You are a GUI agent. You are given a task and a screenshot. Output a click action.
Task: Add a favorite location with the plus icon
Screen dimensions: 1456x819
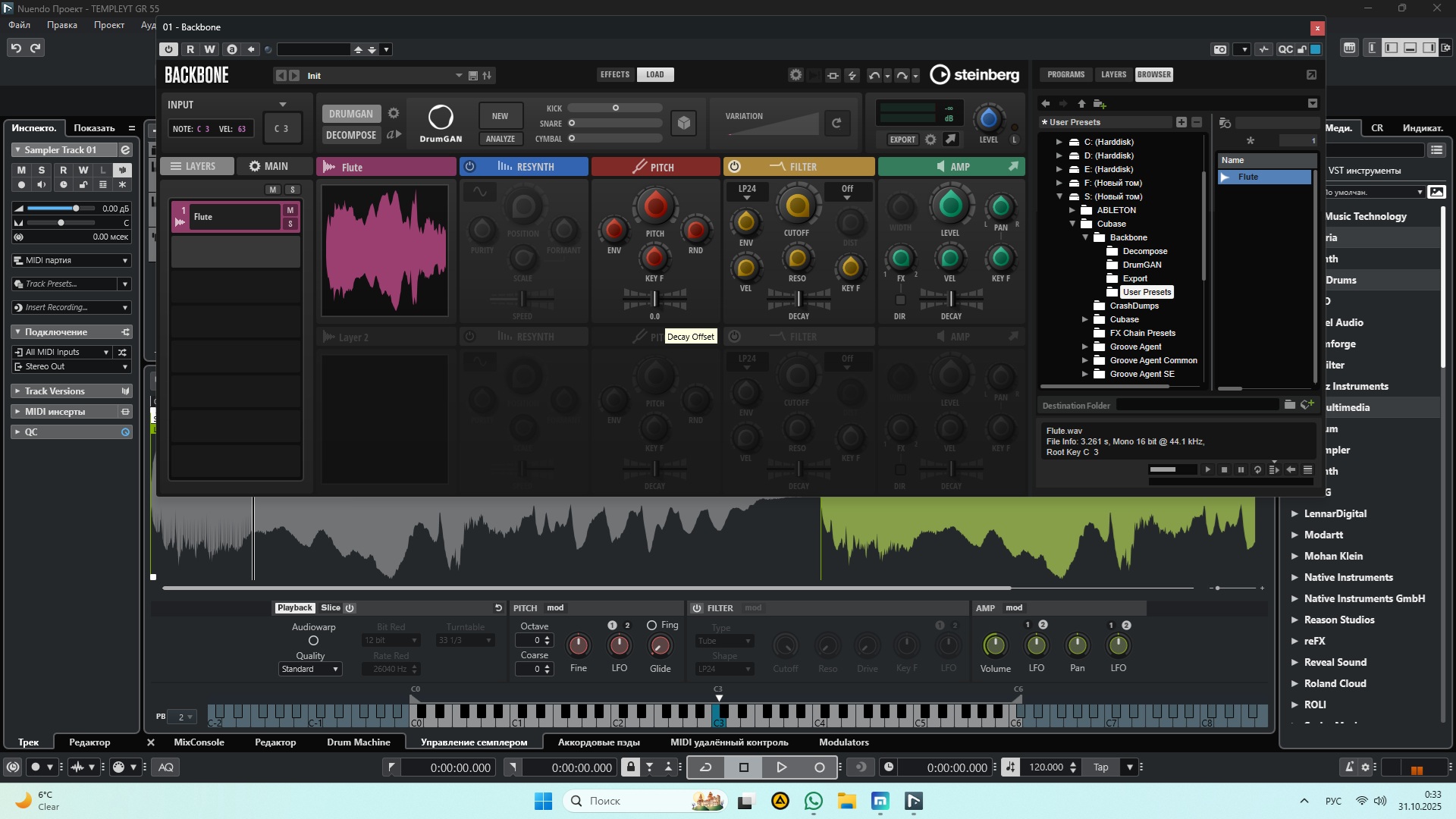pyautogui.click(x=1181, y=122)
